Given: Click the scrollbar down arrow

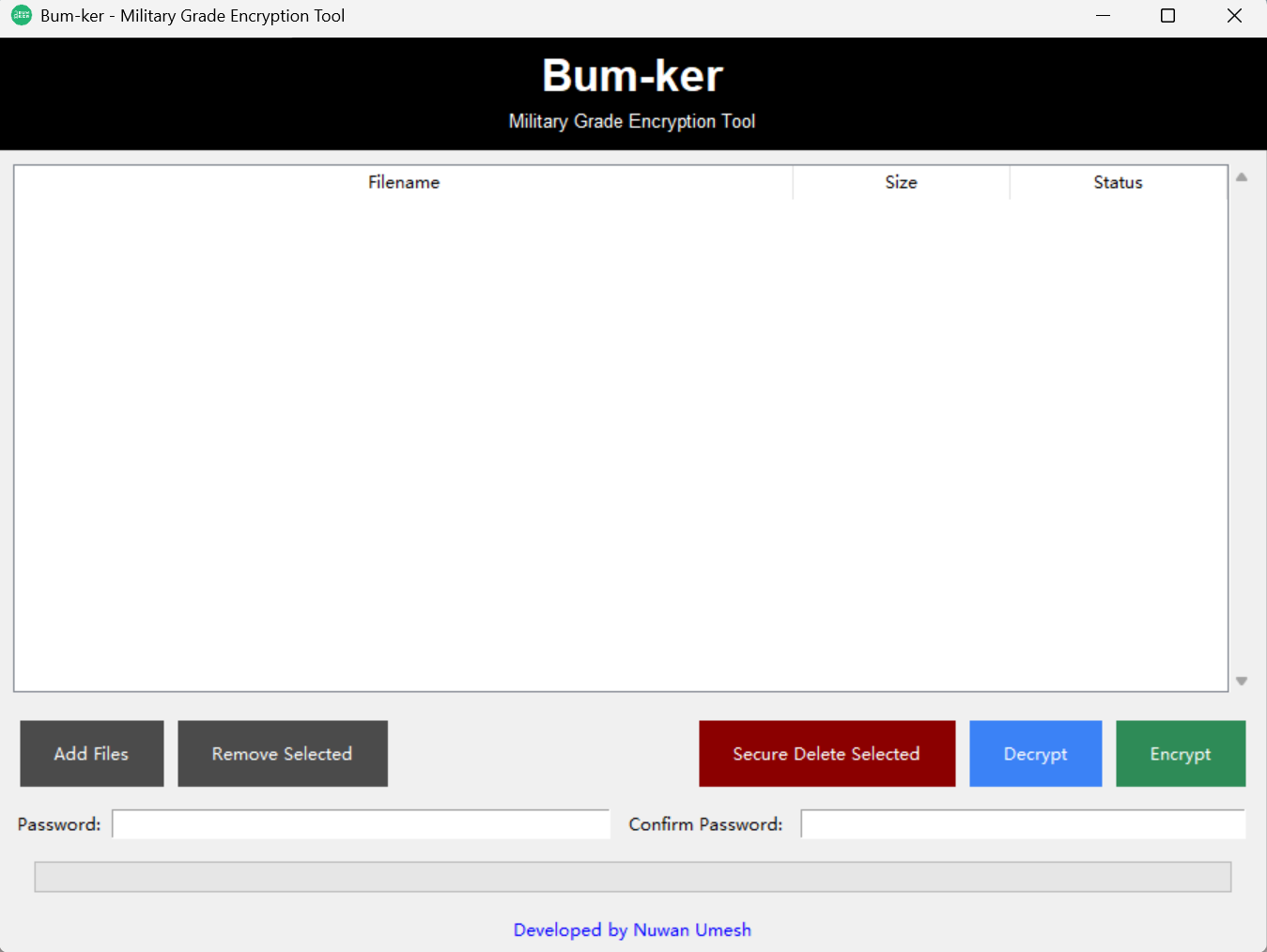Looking at the screenshot, I should click(x=1241, y=681).
